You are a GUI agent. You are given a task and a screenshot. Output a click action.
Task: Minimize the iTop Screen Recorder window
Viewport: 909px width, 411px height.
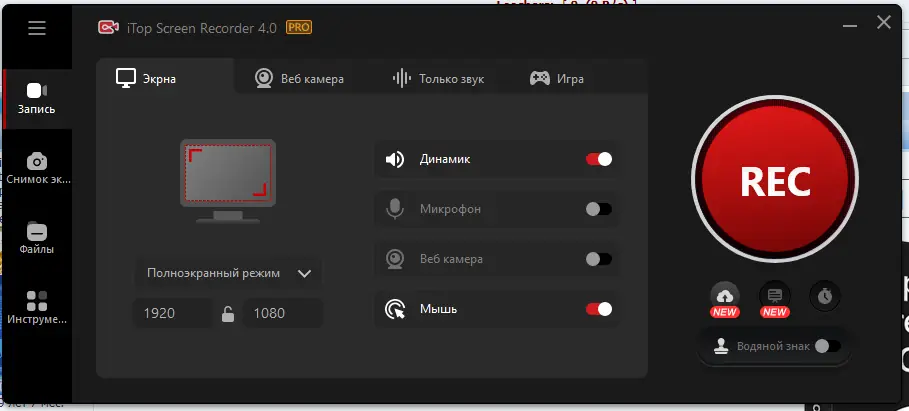(x=850, y=24)
